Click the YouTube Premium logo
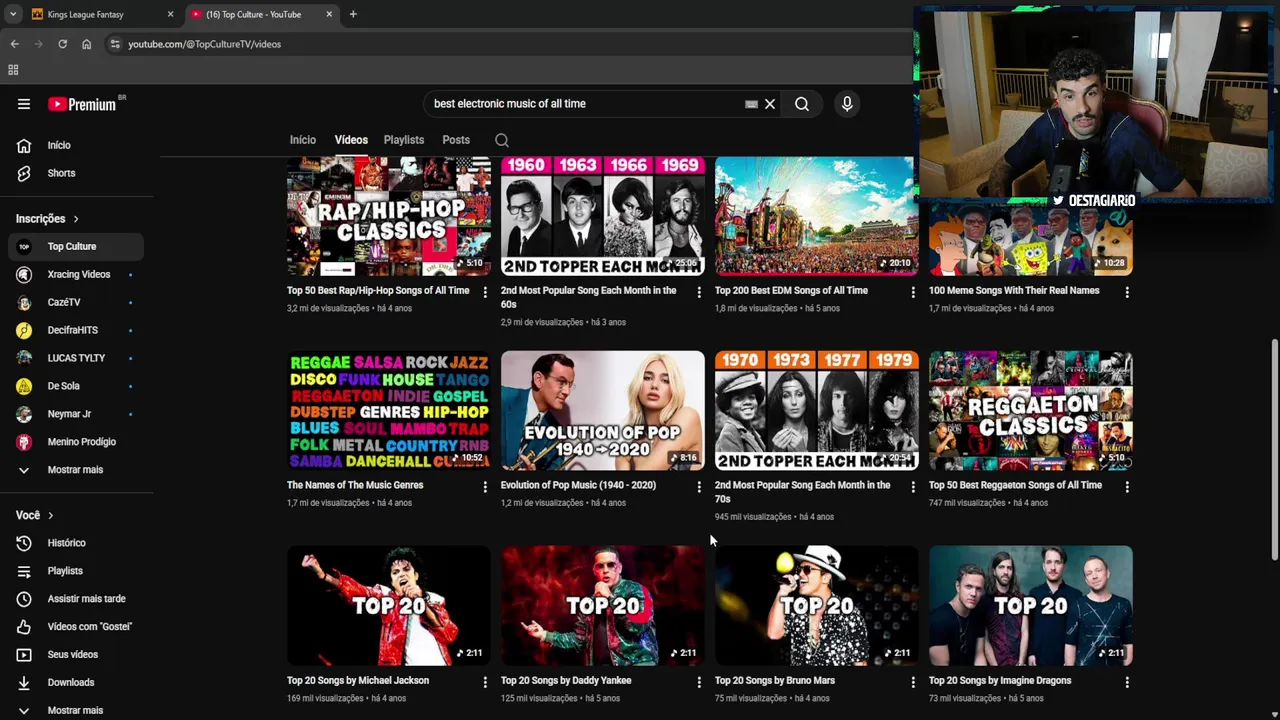 click(82, 104)
